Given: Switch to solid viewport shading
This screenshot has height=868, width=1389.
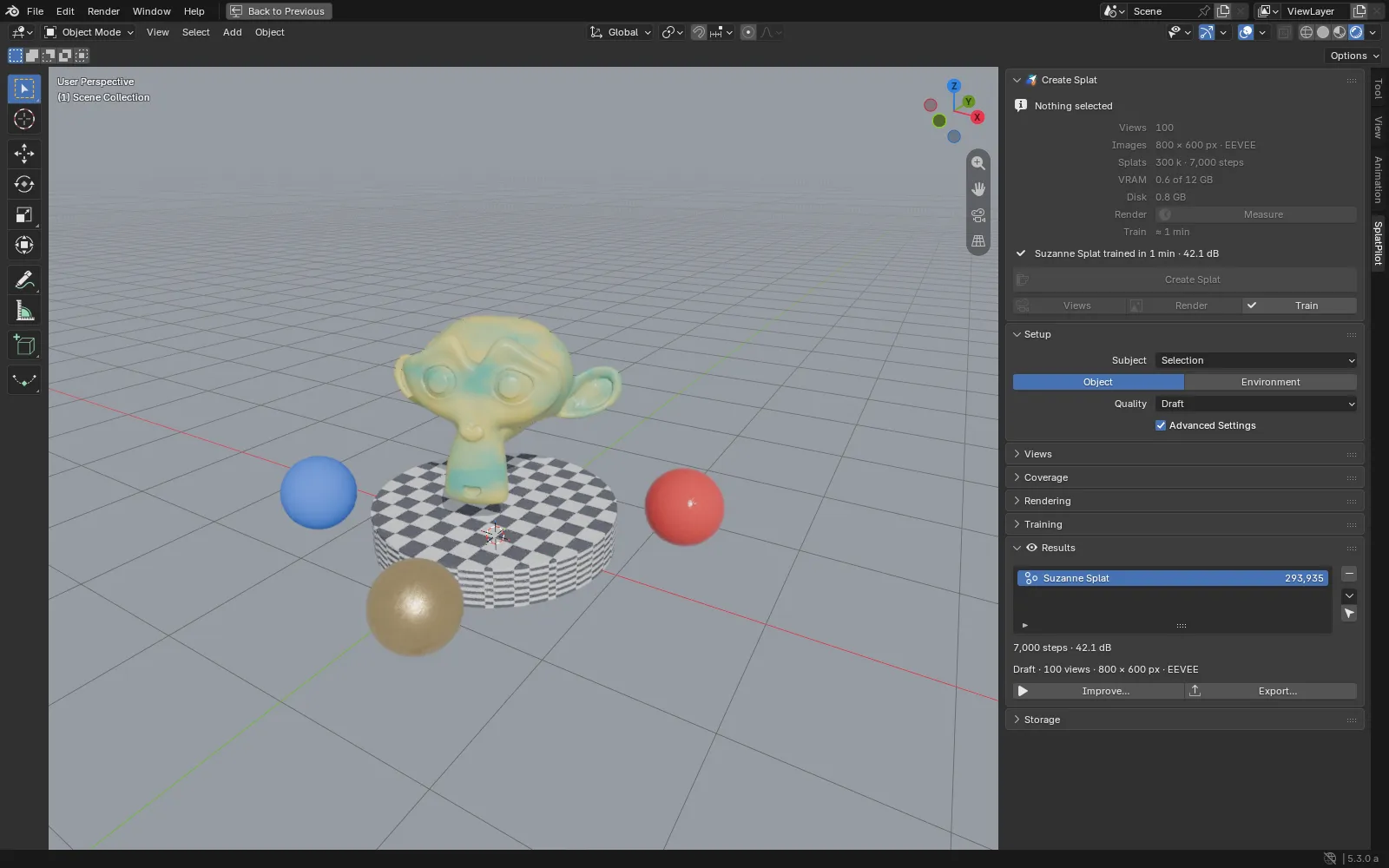Looking at the screenshot, I should tap(1323, 32).
